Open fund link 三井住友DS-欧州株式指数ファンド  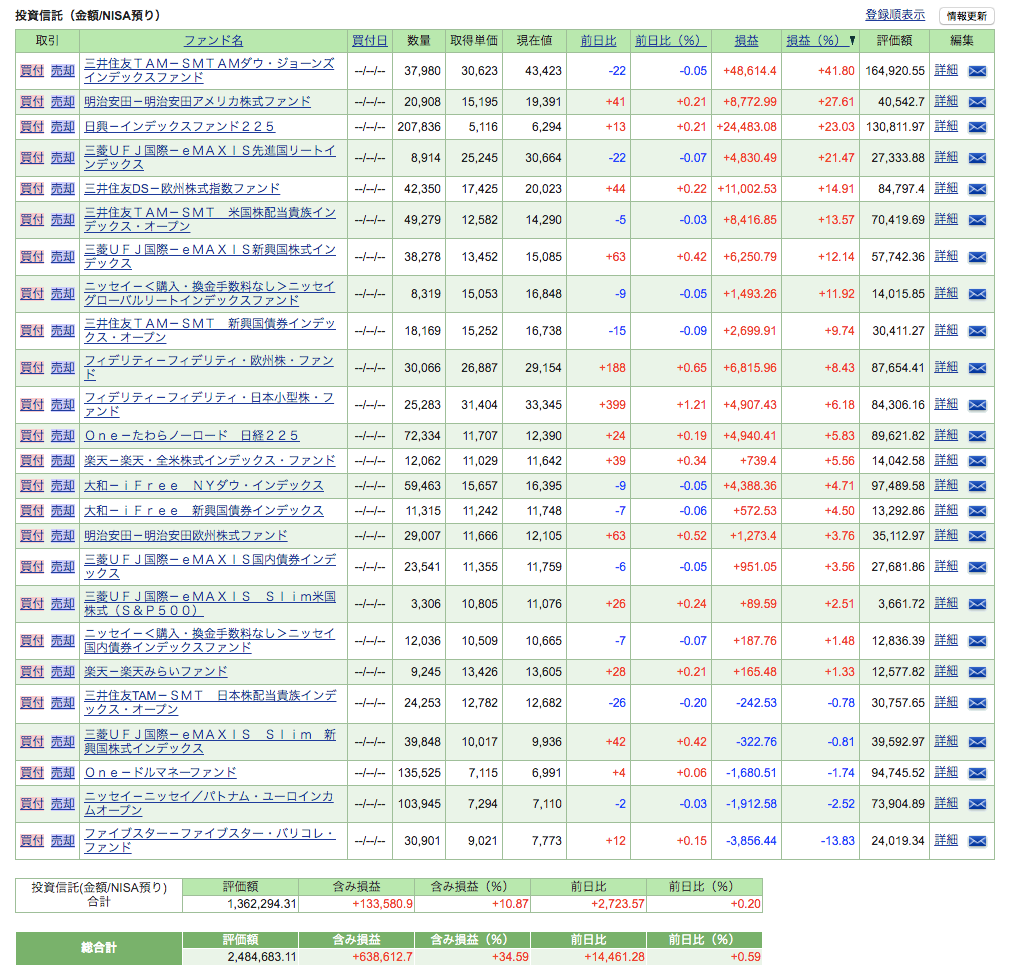pyautogui.click(x=182, y=189)
